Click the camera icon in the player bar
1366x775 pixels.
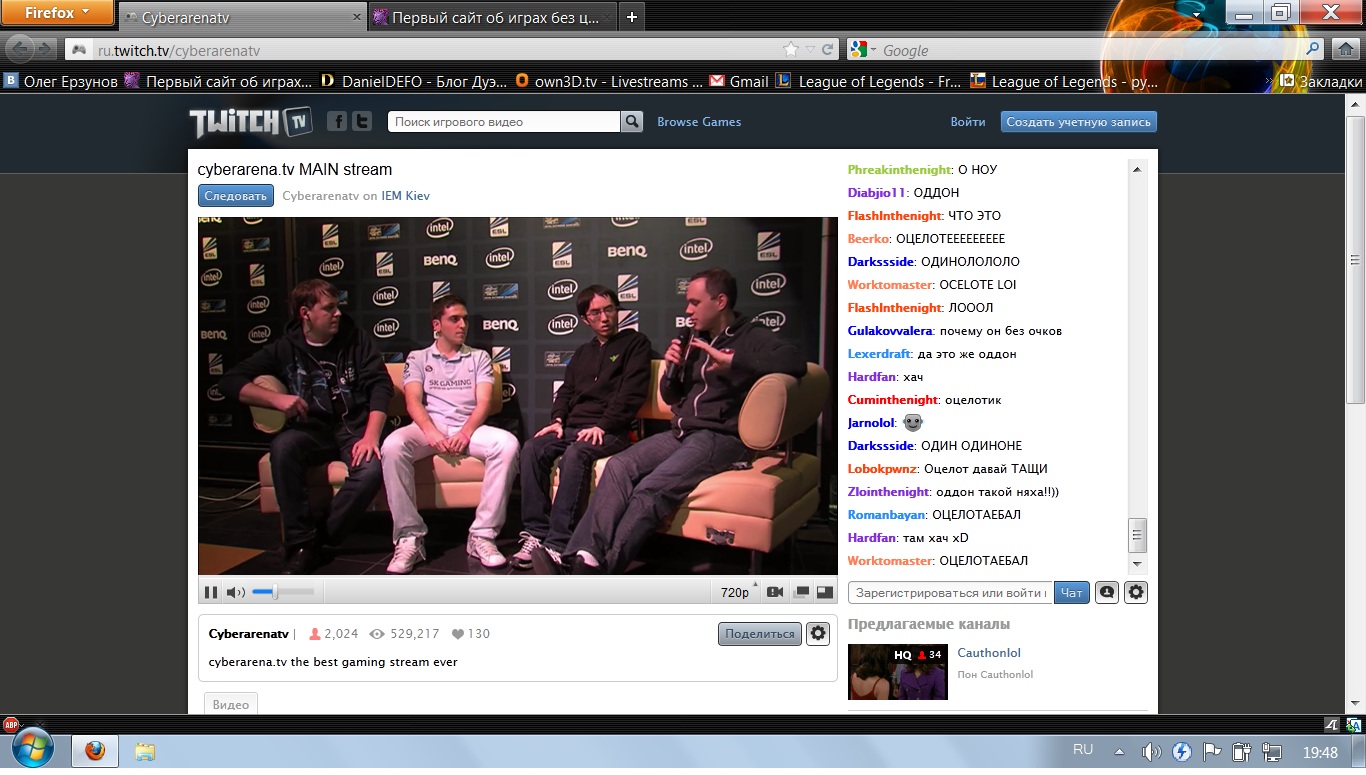pyautogui.click(x=774, y=592)
